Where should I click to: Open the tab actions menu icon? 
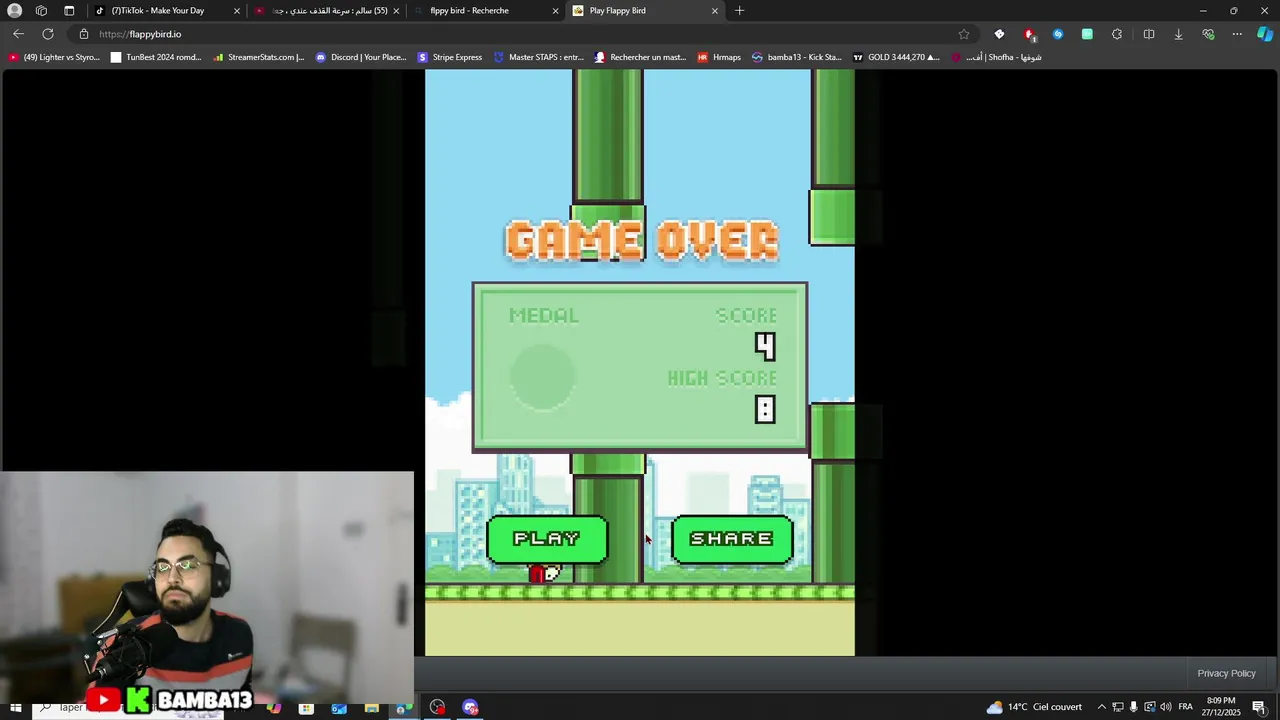(x=69, y=11)
